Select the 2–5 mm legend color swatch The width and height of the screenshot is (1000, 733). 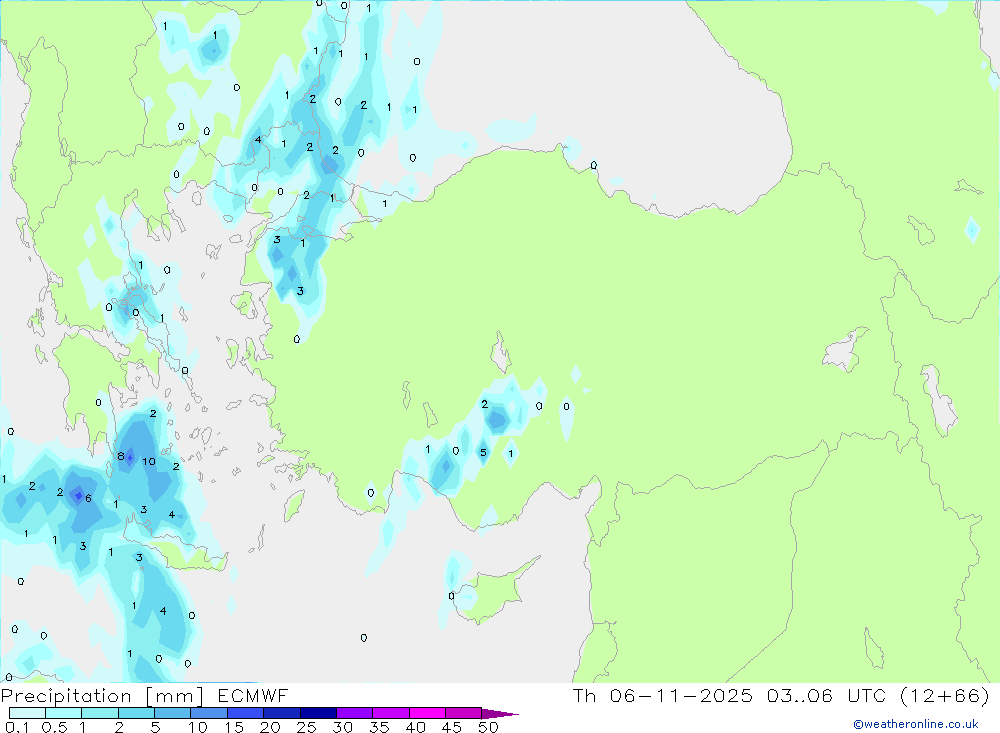click(136, 713)
